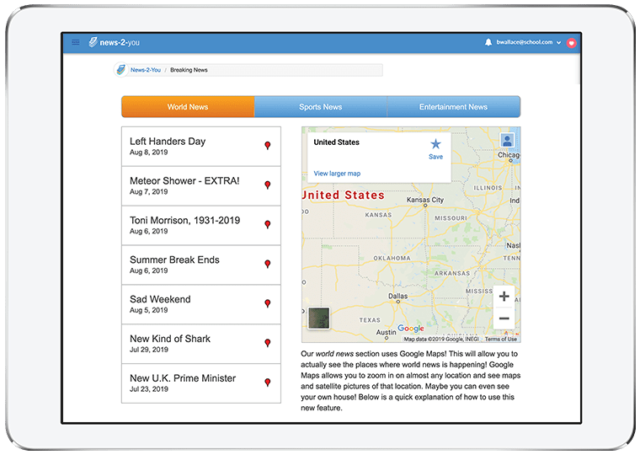The width and height of the screenshot is (640, 455).
Task: Click the map account profile icon
Action: tap(508, 140)
